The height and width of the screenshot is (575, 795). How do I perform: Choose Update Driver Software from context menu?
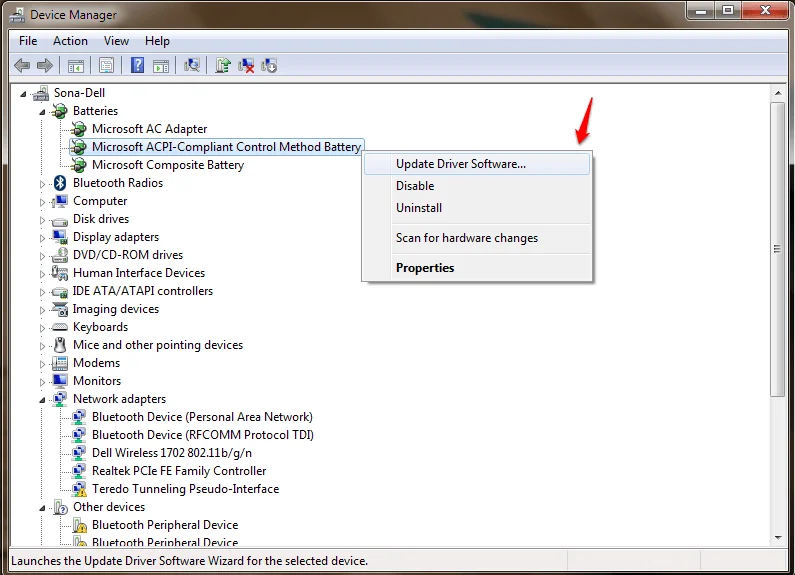click(x=477, y=164)
